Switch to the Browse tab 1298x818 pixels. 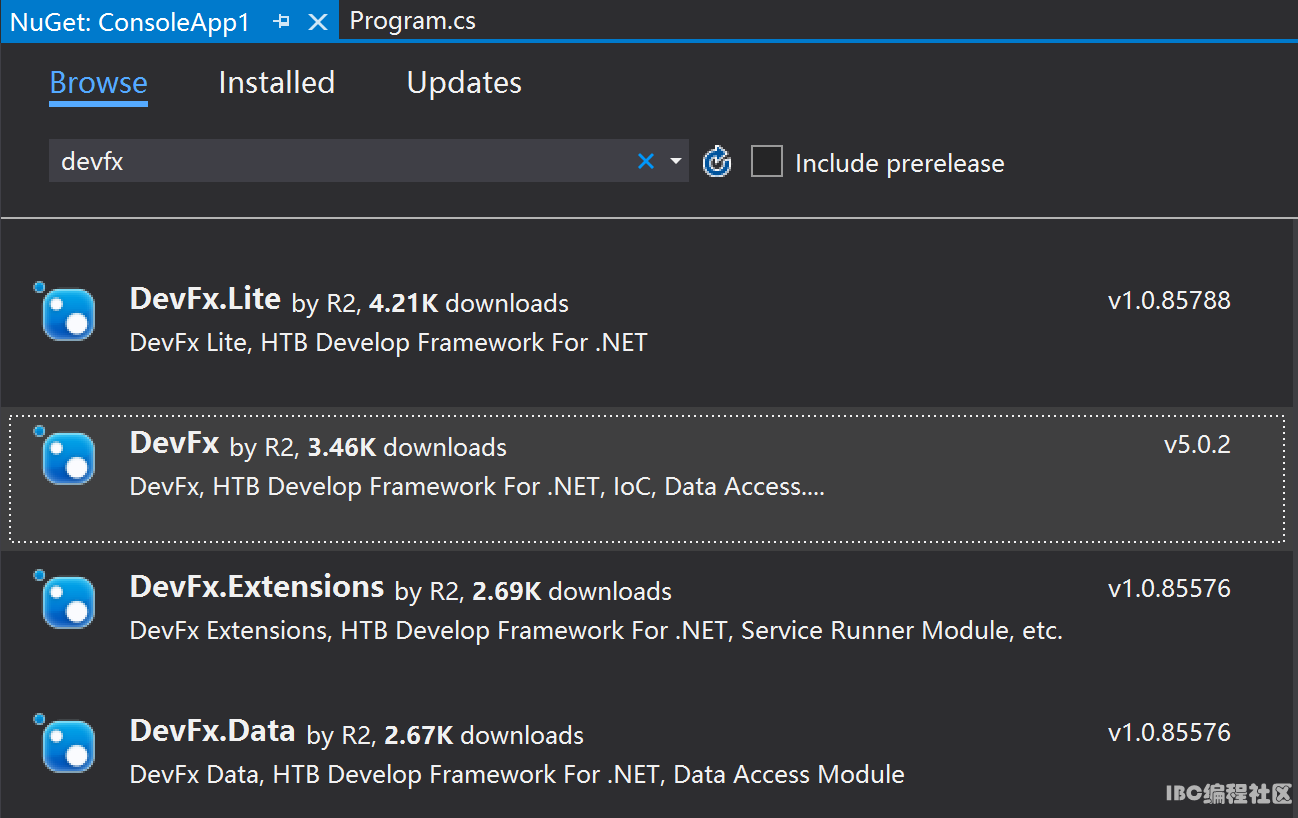coord(98,83)
